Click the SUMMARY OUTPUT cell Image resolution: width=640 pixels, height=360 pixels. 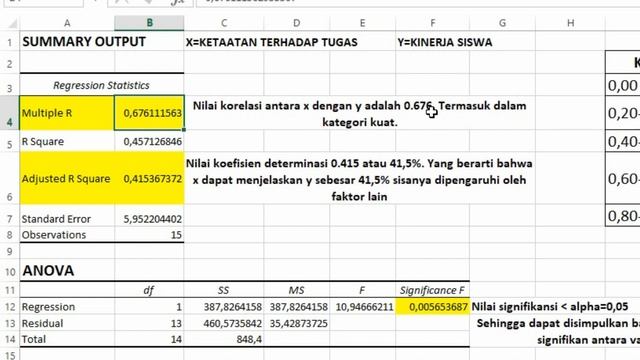(84, 42)
